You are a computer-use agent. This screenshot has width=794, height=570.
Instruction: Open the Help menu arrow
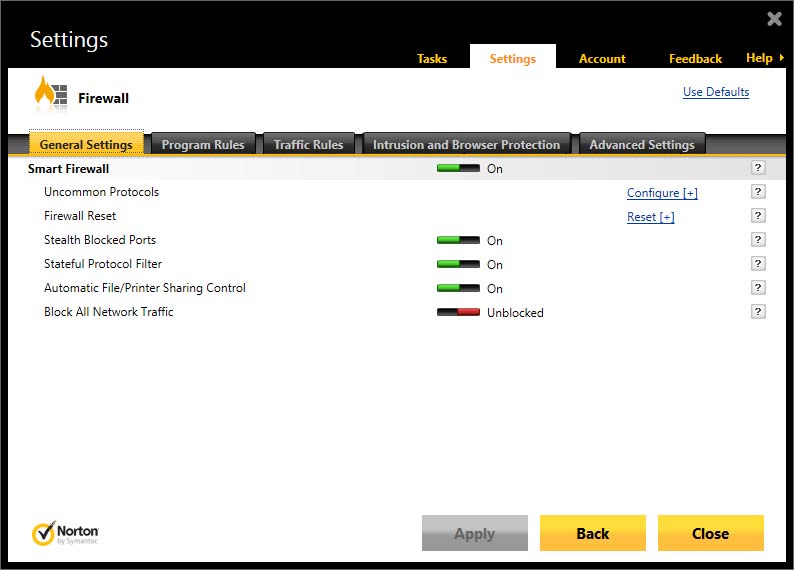click(x=782, y=58)
